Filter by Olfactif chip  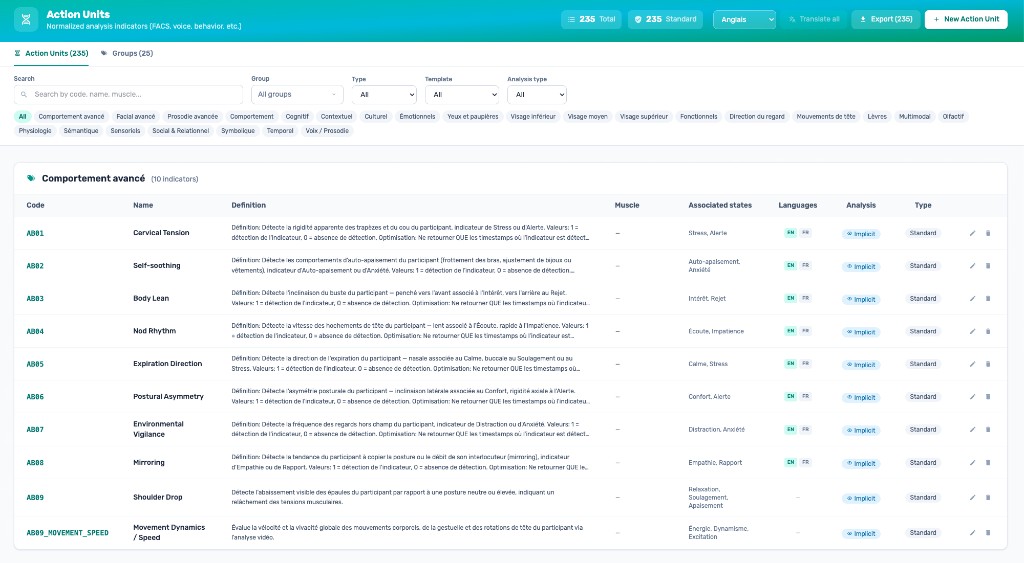coord(953,117)
